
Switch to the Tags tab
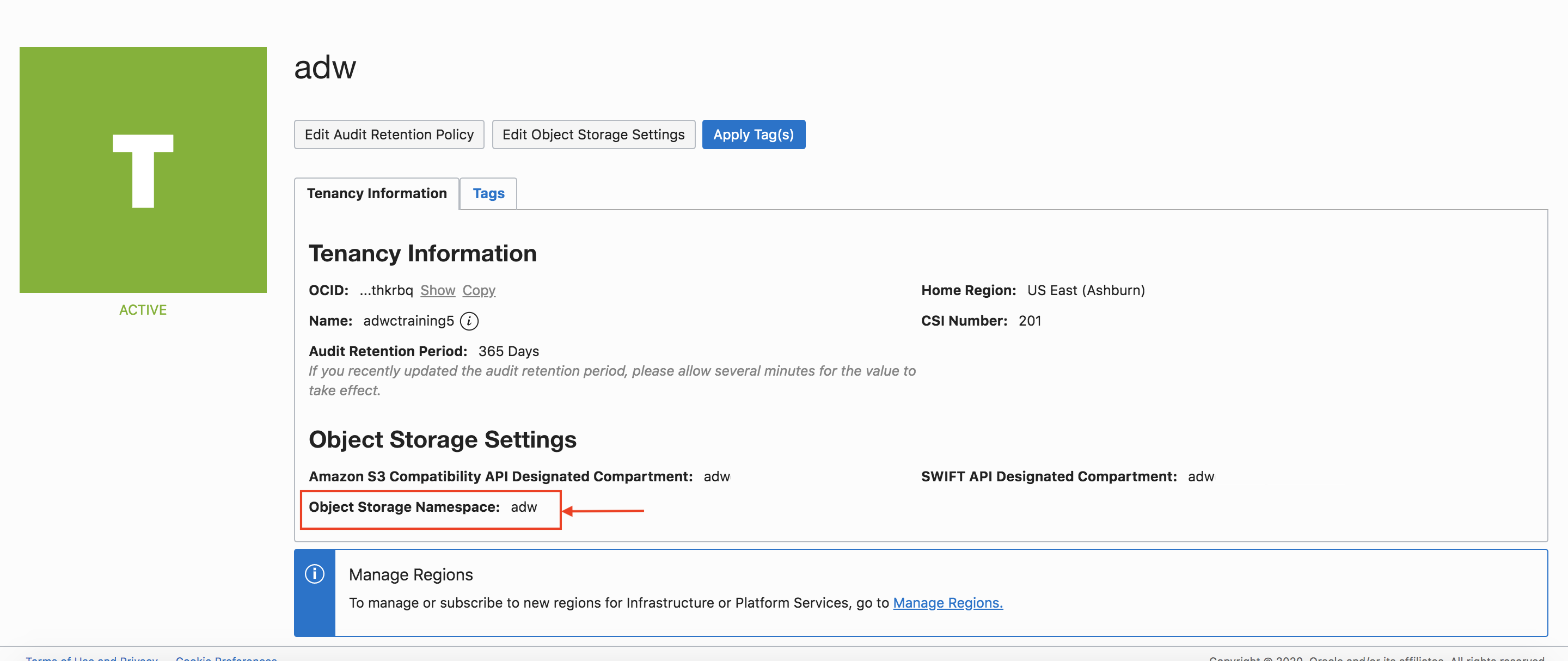click(488, 193)
